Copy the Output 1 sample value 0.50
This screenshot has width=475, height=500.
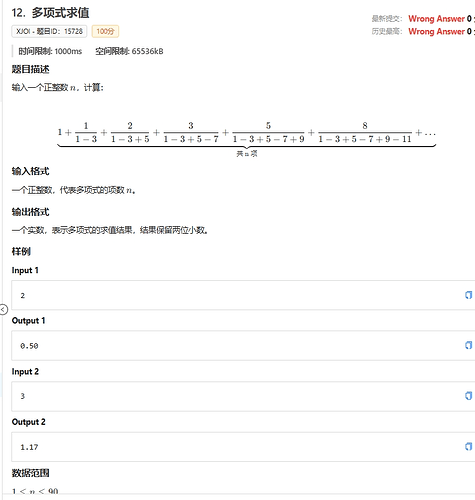468,345
